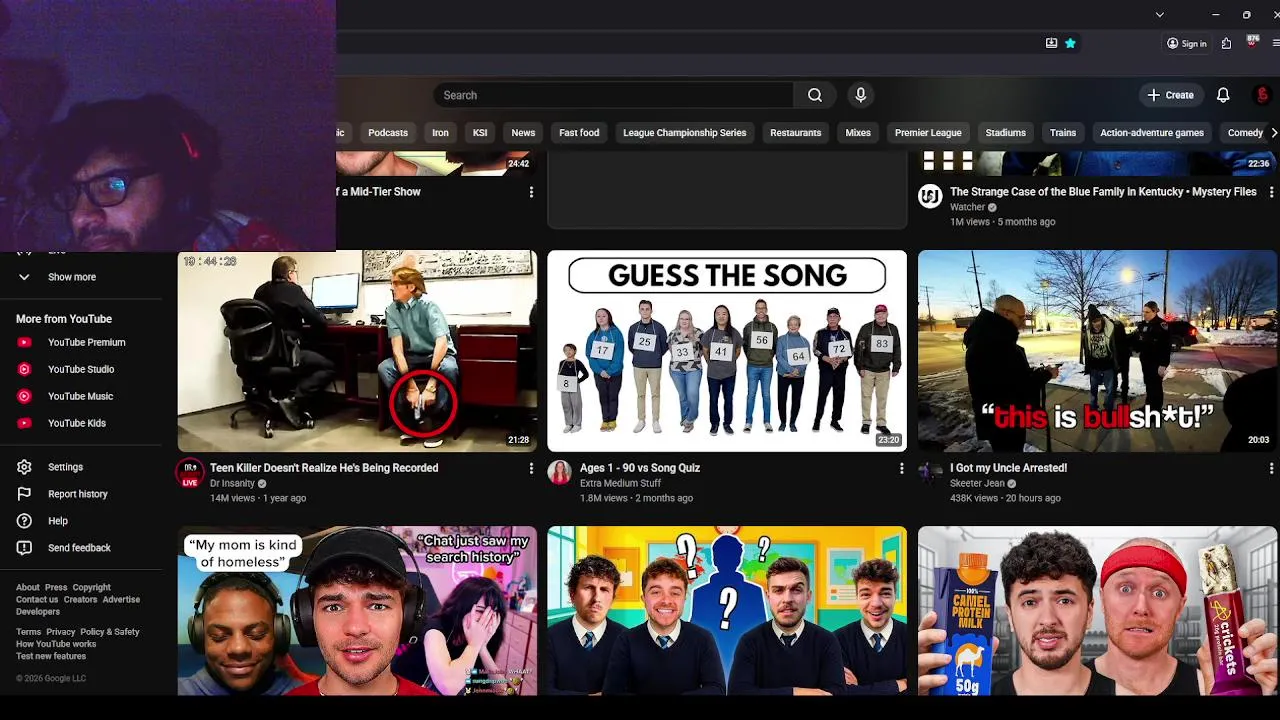Screen dimensions: 1280x720
Task: Open Skeeter Jean channel avatar
Action: point(930,472)
